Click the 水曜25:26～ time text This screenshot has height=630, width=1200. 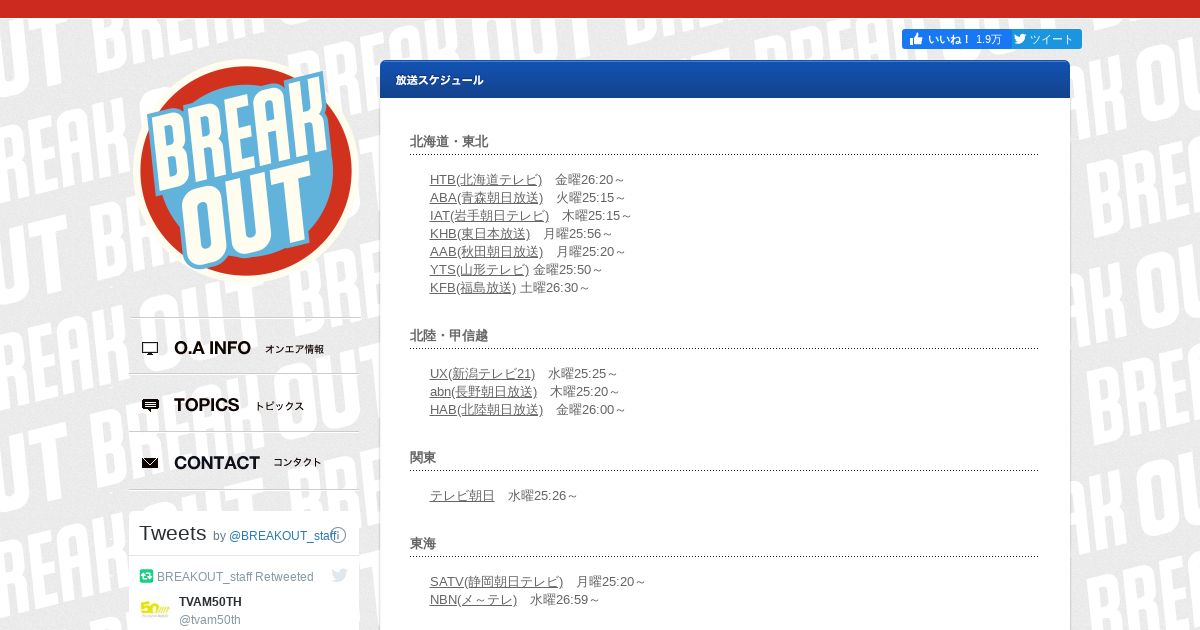pyautogui.click(x=543, y=496)
